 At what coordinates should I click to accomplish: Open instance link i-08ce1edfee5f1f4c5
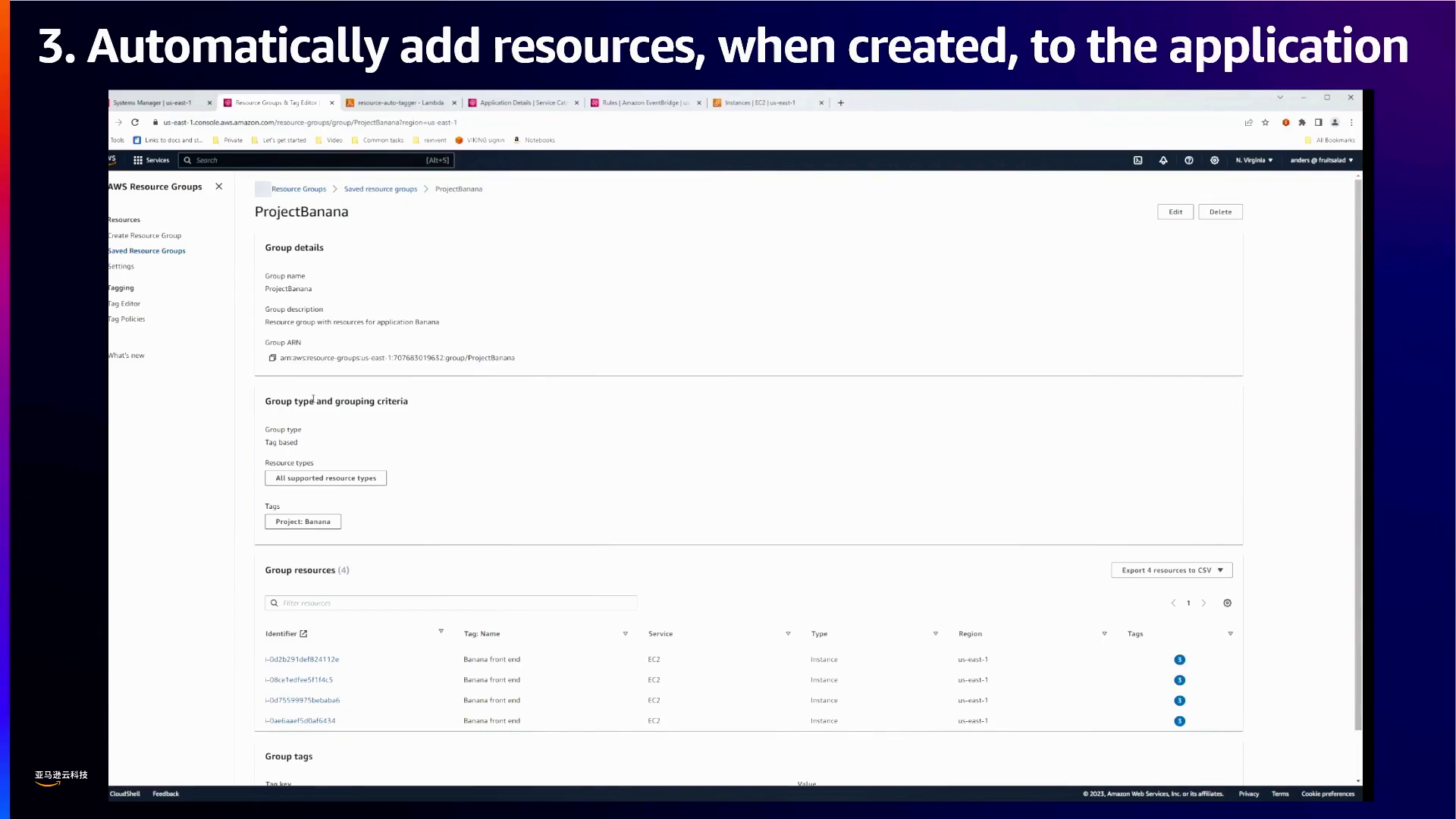(299, 680)
